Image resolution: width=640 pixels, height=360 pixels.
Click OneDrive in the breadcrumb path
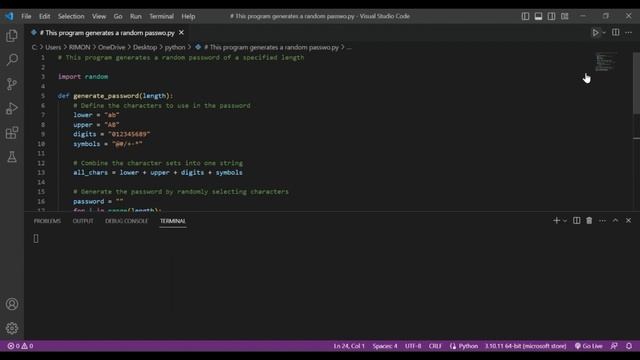(x=111, y=47)
